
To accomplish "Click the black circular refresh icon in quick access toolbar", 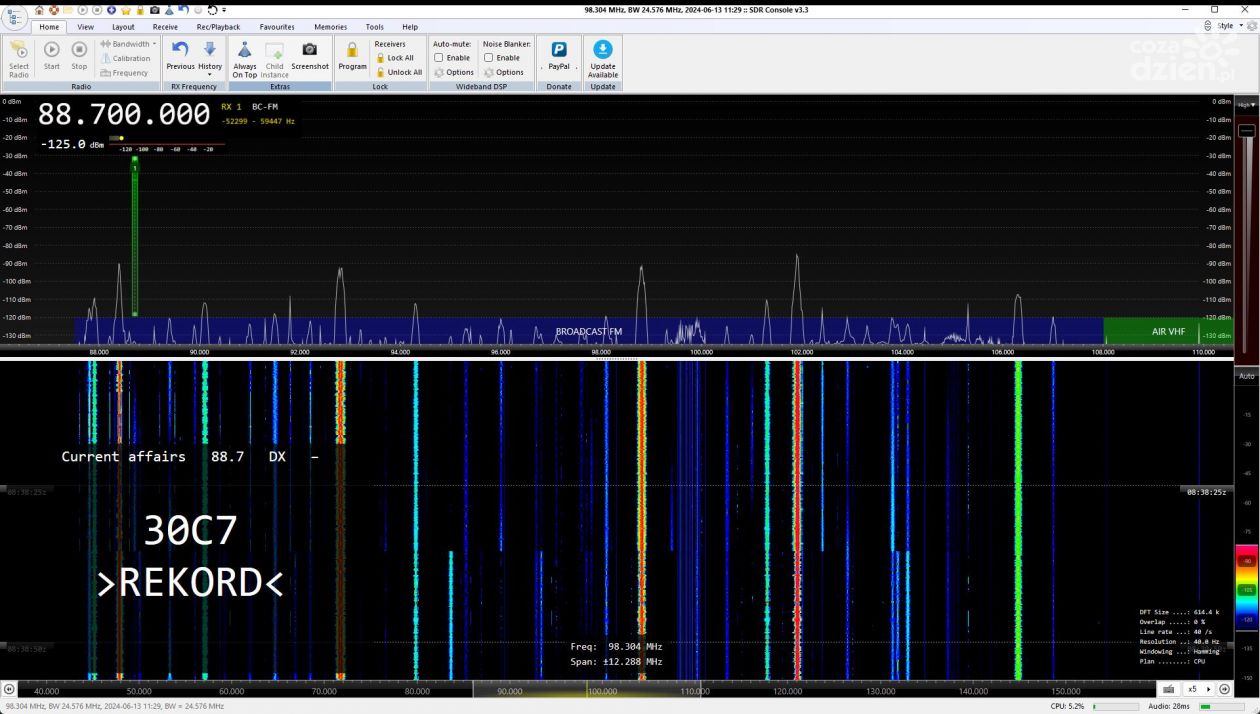I will 212,10.
